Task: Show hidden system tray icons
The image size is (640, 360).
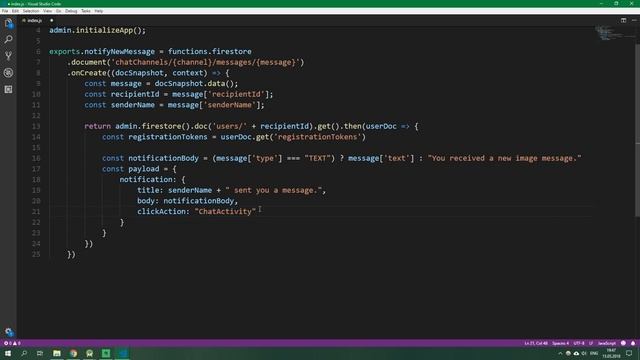Action: 560,353
